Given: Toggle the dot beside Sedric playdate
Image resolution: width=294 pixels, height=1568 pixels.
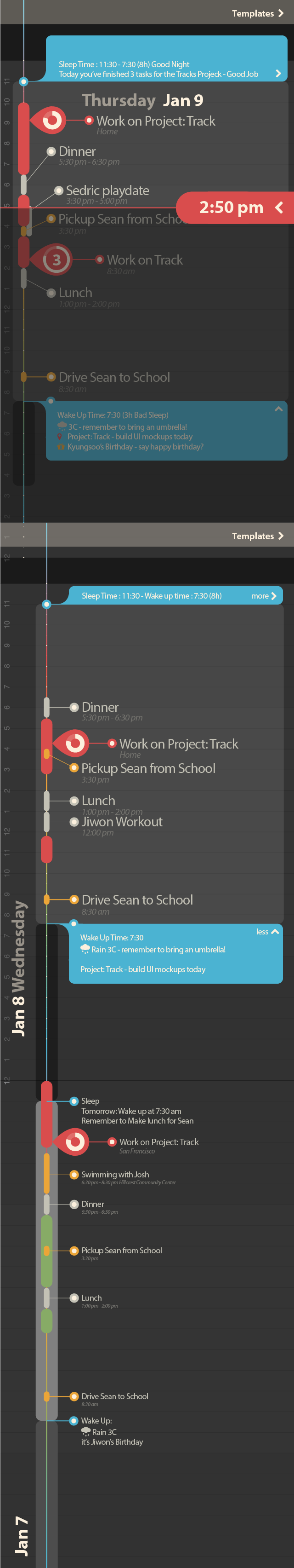Looking at the screenshot, I should click(x=59, y=190).
